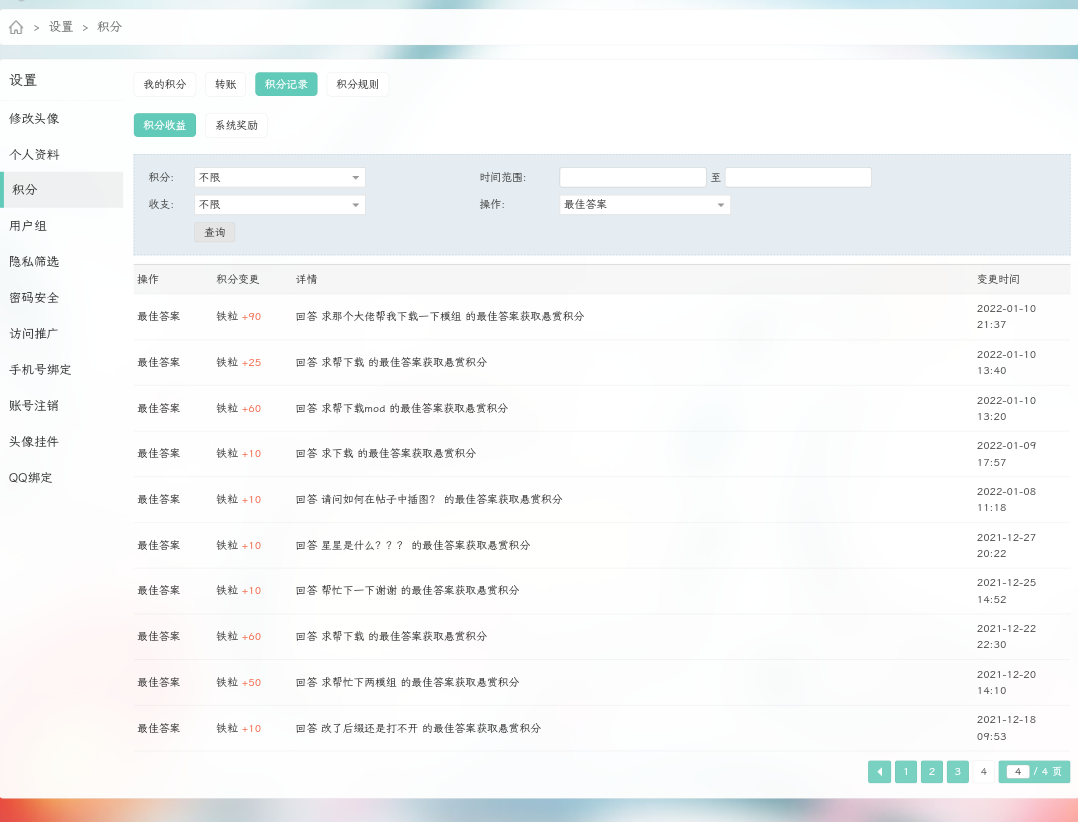
Task: Go to page 3 in pagination
Action: click(958, 772)
